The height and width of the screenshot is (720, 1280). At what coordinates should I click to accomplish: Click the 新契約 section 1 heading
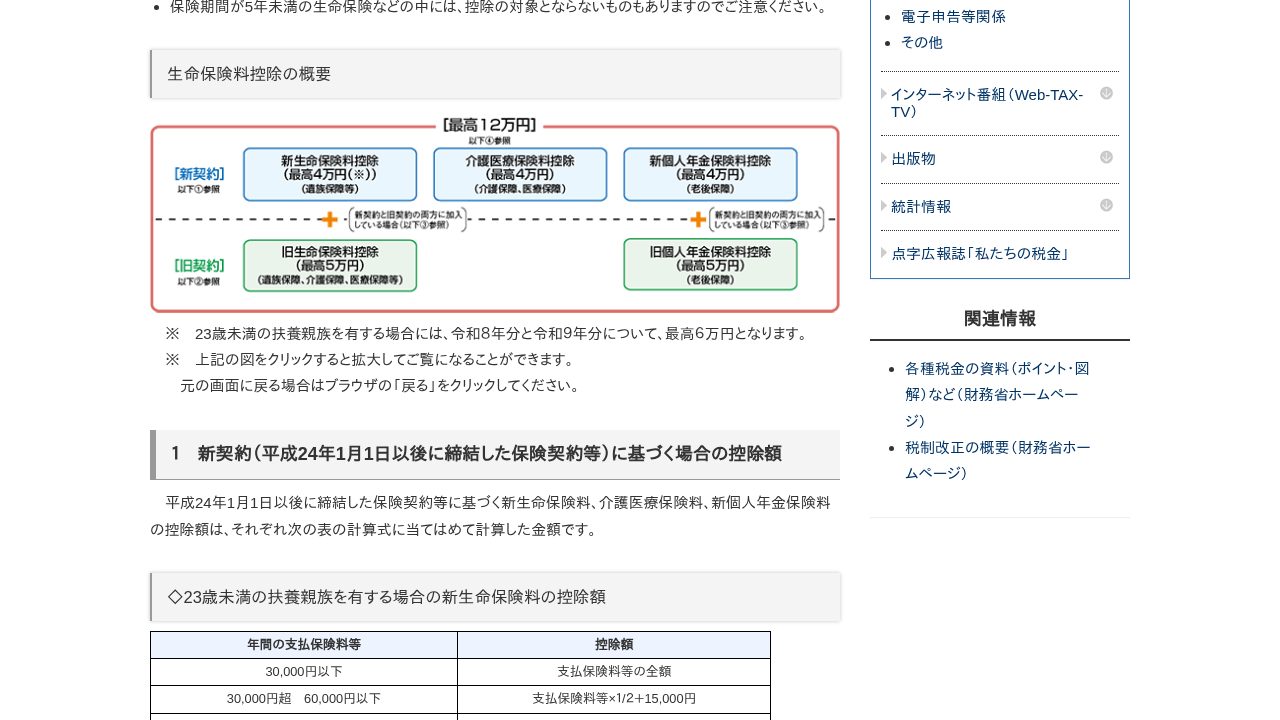(495, 454)
